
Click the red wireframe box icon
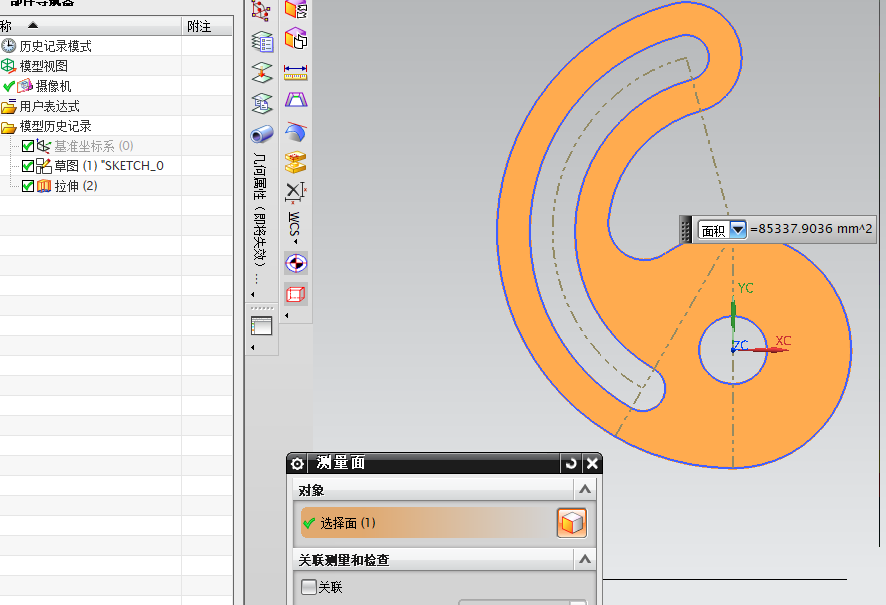click(x=296, y=294)
